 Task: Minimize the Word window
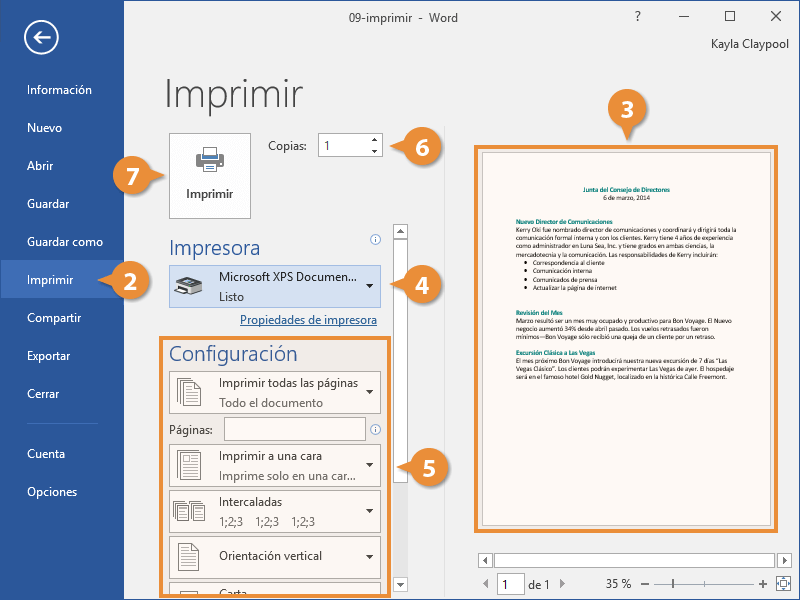[x=684, y=16]
